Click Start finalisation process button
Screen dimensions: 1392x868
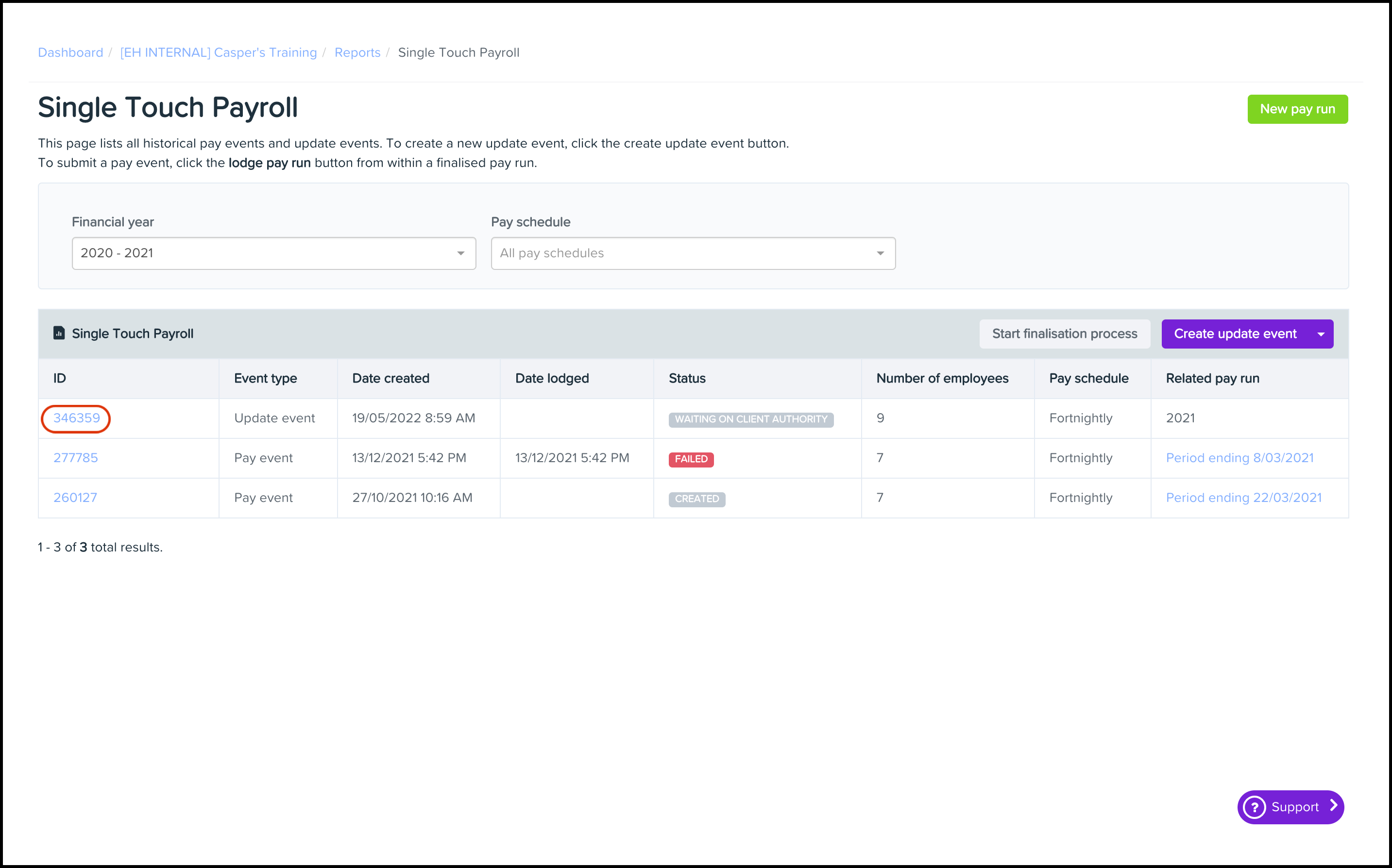pos(1064,334)
